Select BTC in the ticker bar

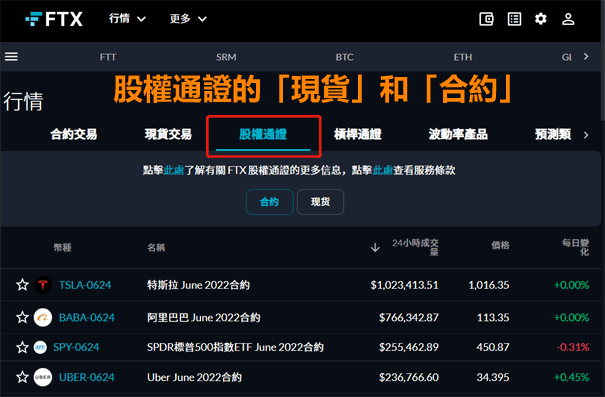[344, 57]
